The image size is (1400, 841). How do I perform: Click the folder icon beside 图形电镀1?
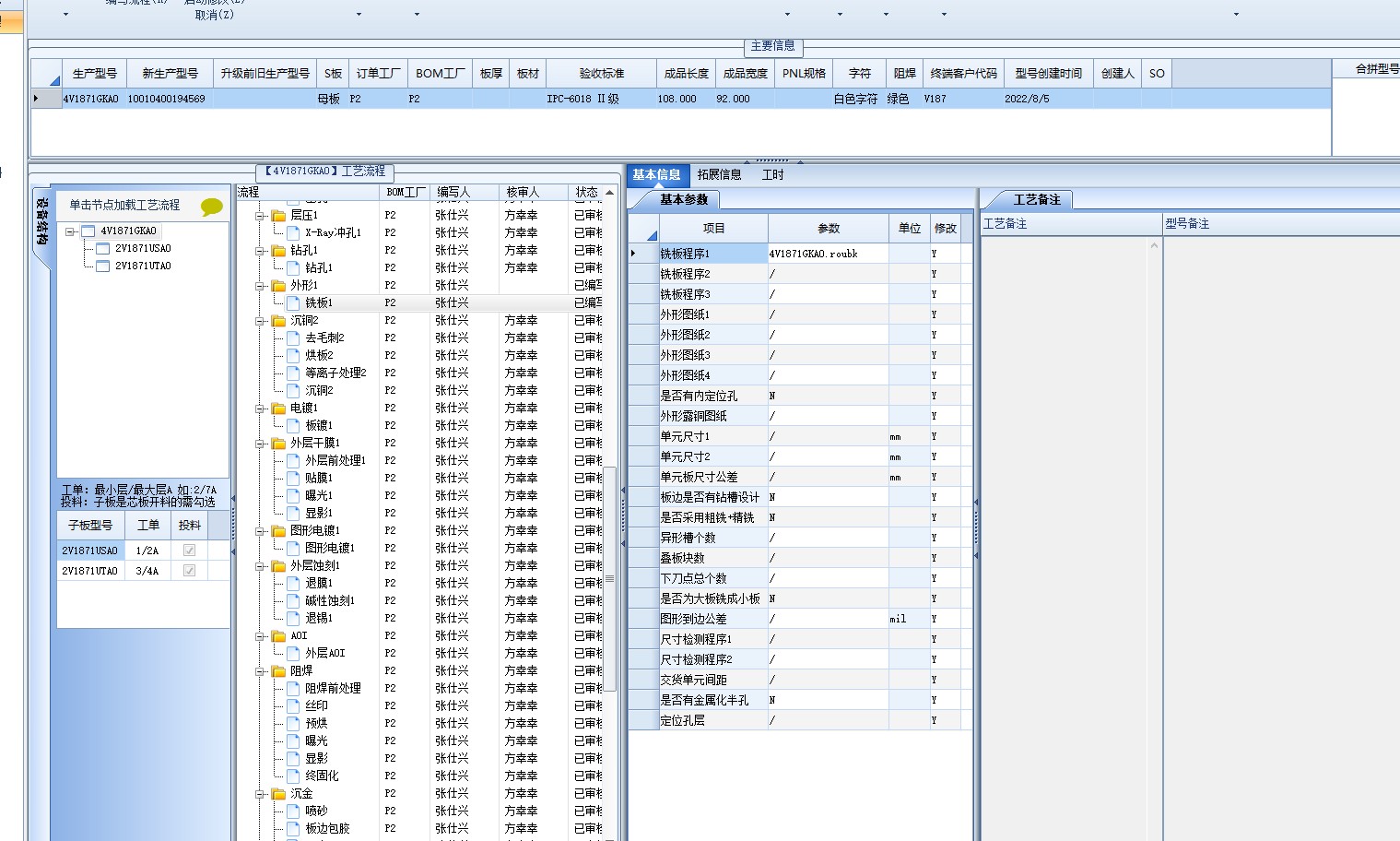click(278, 530)
